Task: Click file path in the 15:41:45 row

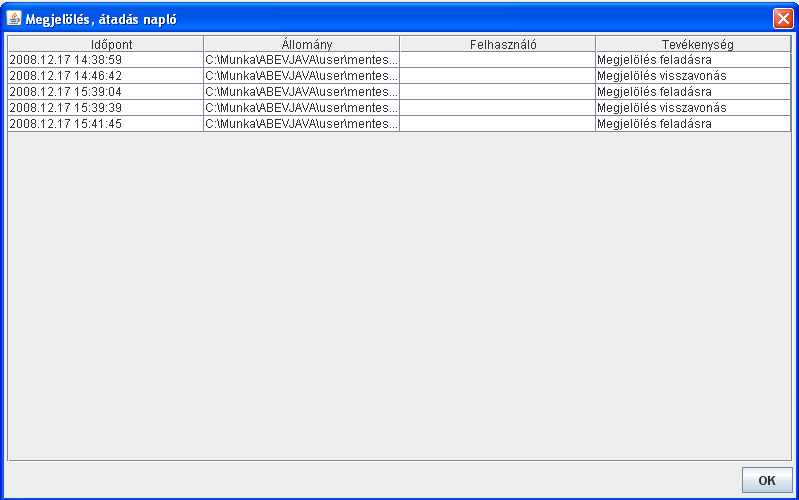Action: coord(302,123)
